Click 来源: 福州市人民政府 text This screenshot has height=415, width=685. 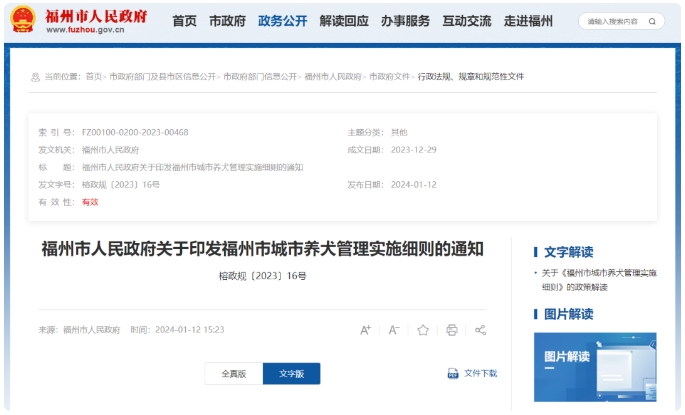pos(79,330)
